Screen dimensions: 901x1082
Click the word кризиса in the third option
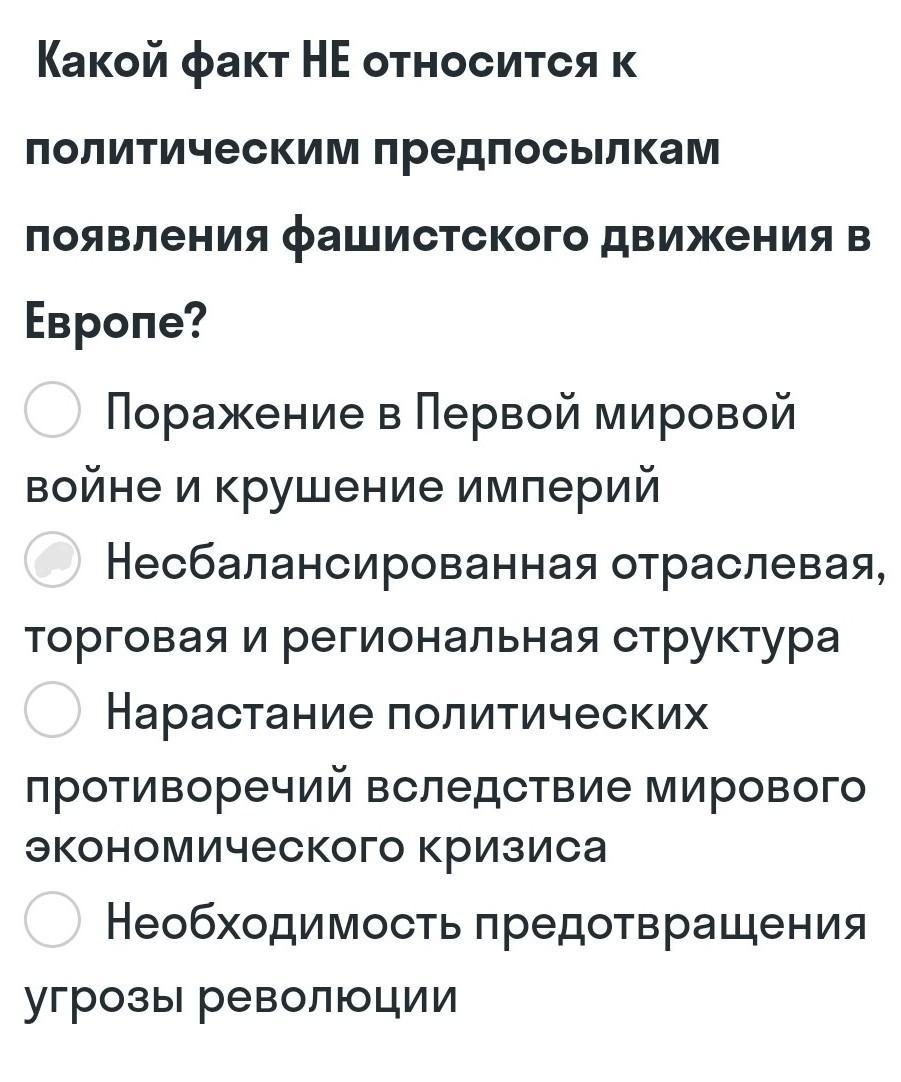[x=514, y=847]
